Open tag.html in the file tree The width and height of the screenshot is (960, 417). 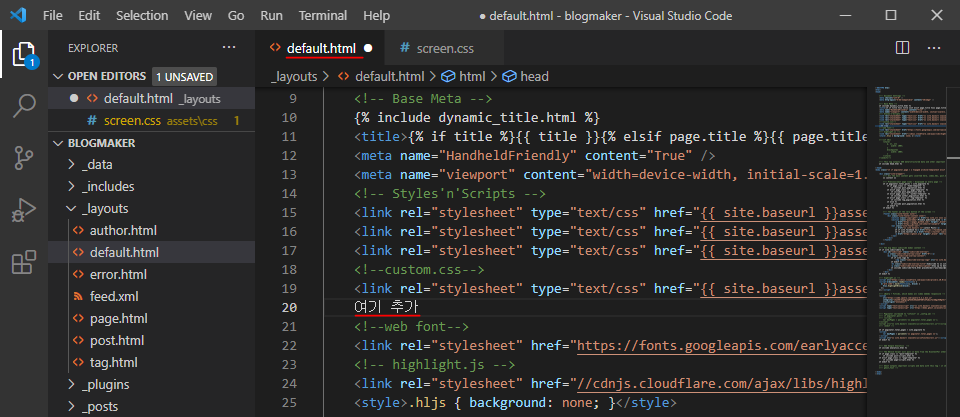pos(113,362)
